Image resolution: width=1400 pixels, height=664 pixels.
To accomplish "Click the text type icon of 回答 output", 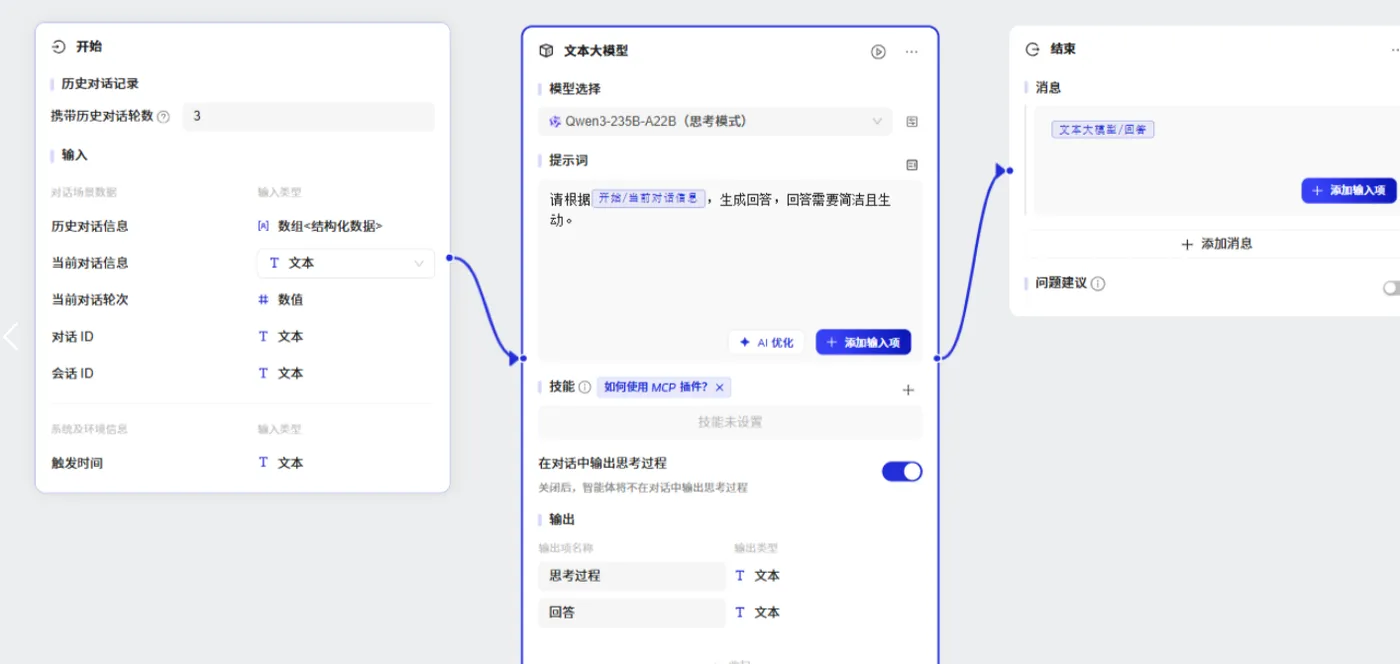I will (740, 612).
